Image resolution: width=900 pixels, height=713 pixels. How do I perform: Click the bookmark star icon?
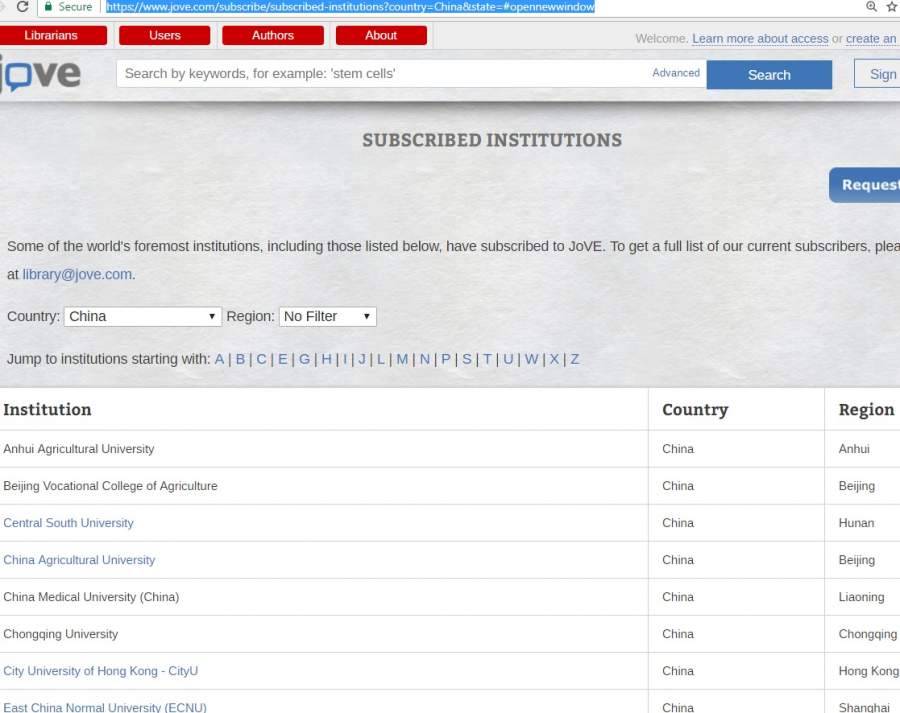click(x=891, y=6)
